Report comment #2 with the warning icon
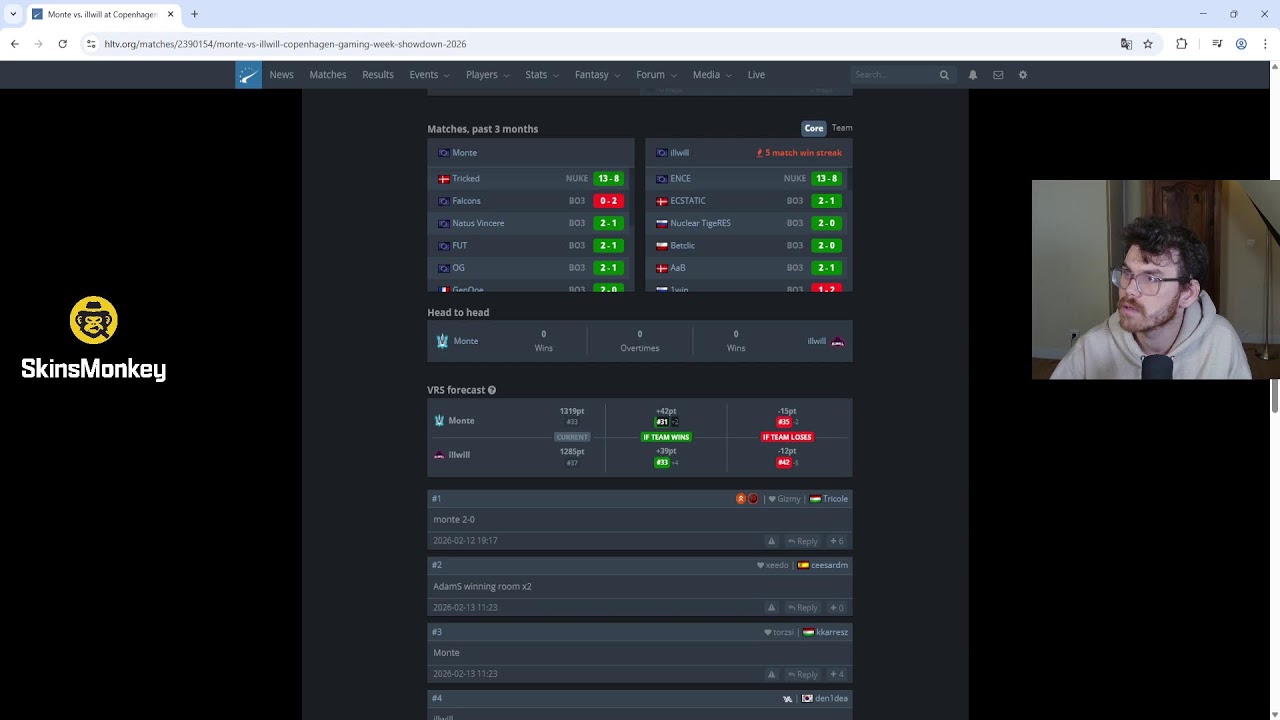 tap(771, 607)
